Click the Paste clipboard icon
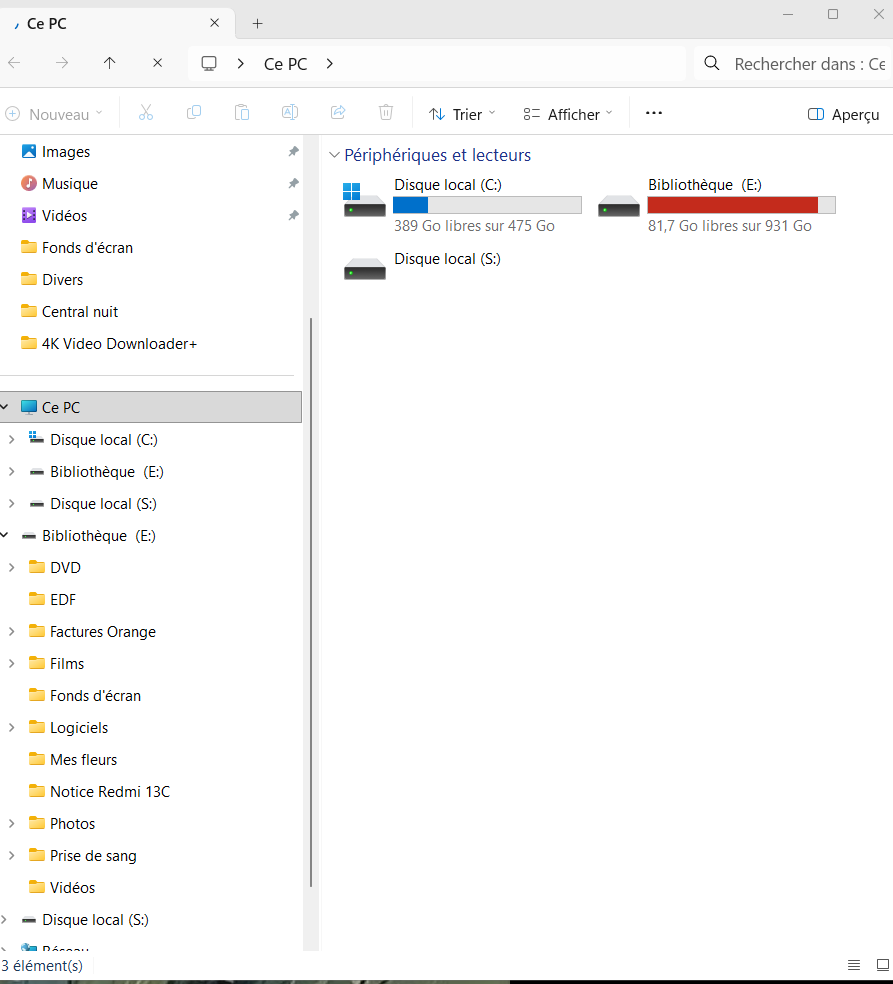This screenshot has width=893, height=984. 242,113
